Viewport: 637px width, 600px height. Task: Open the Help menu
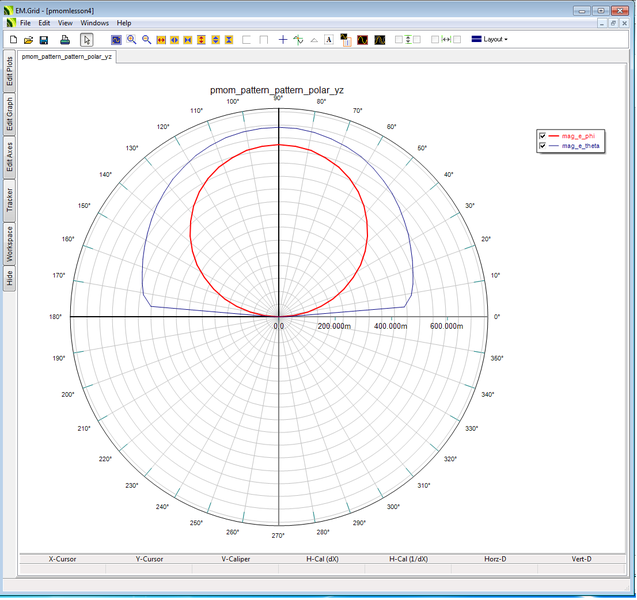pyautogui.click(x=124, y=22)
